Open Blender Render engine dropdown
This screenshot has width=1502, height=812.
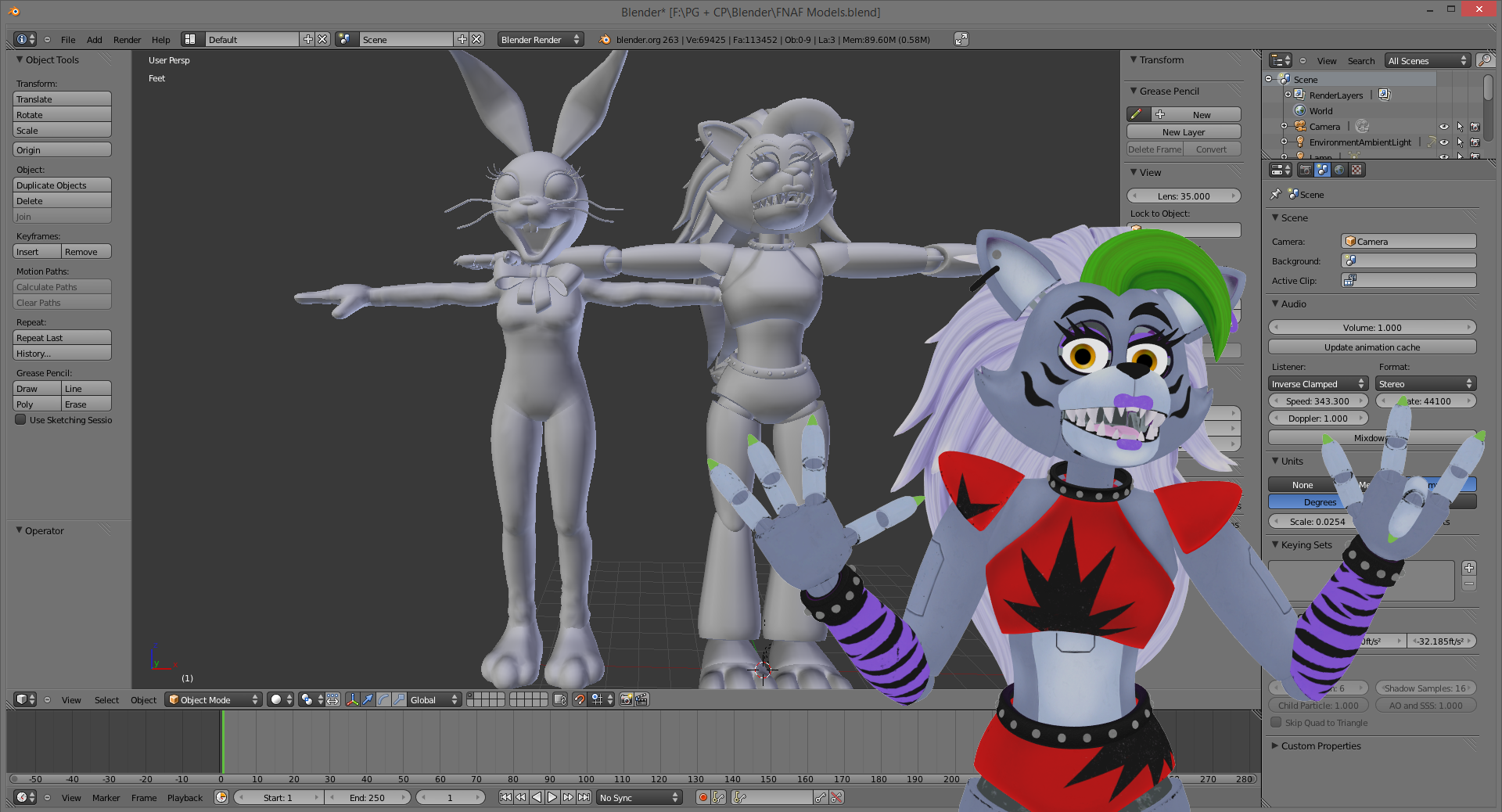540,39
